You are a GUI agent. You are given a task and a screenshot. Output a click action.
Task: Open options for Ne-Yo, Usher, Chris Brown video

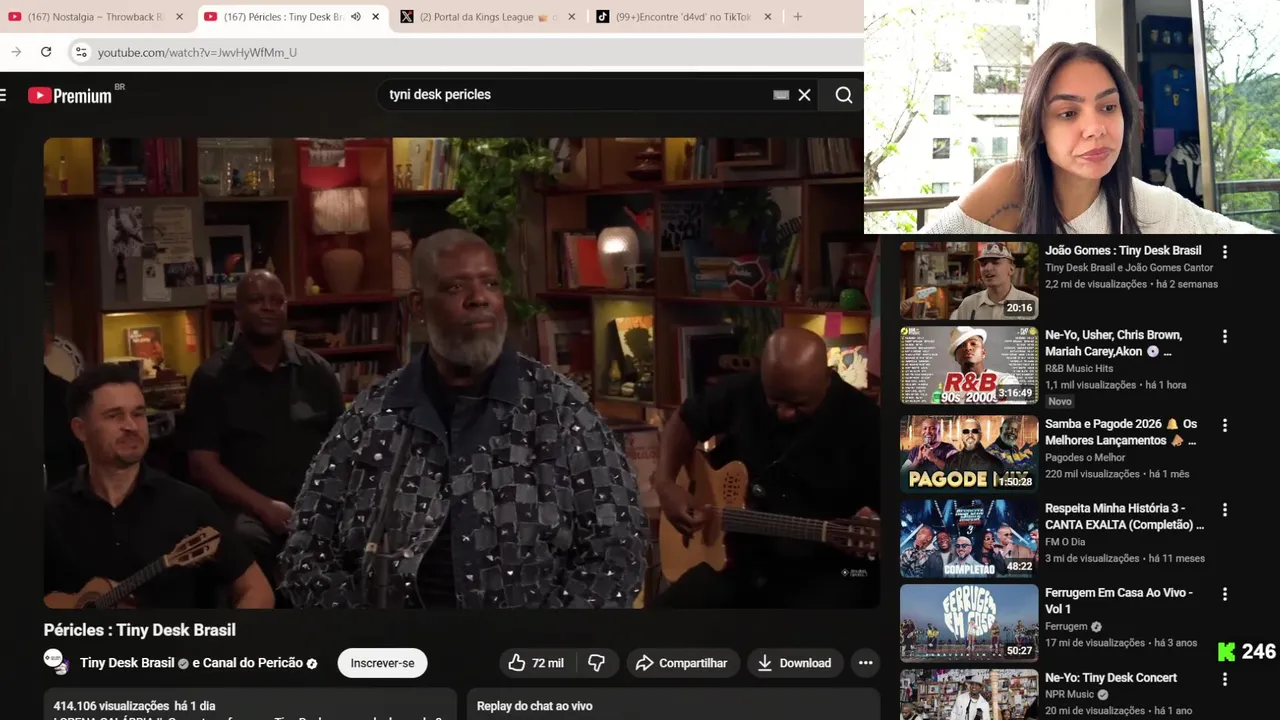point(1225,337)
